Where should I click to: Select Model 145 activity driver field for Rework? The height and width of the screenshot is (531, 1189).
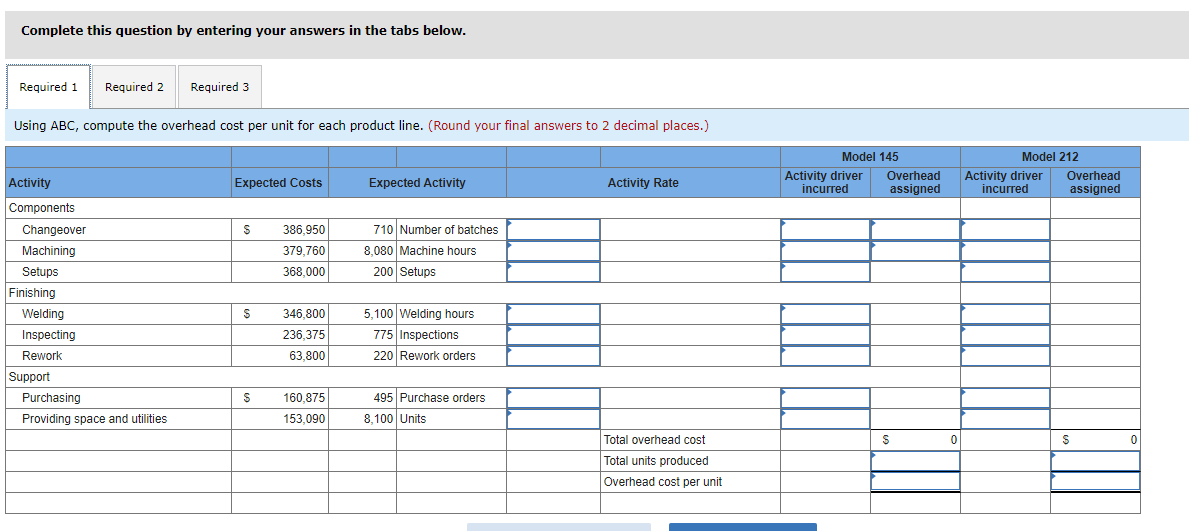click(x=826, y=356)
